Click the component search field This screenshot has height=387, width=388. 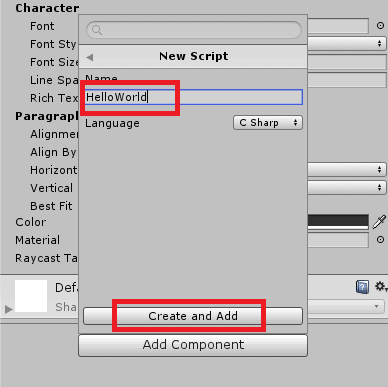(194, 30)
